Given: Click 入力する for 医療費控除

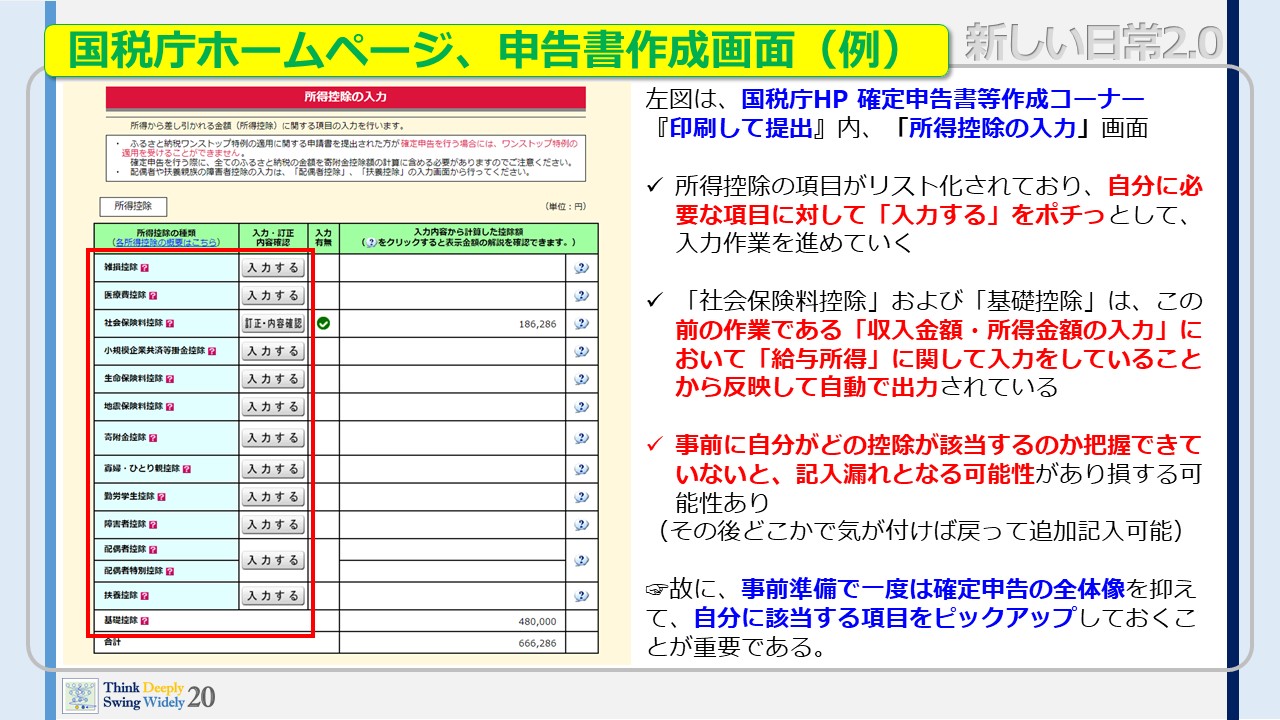Looking at the screenshot, I should pos(273,296).
